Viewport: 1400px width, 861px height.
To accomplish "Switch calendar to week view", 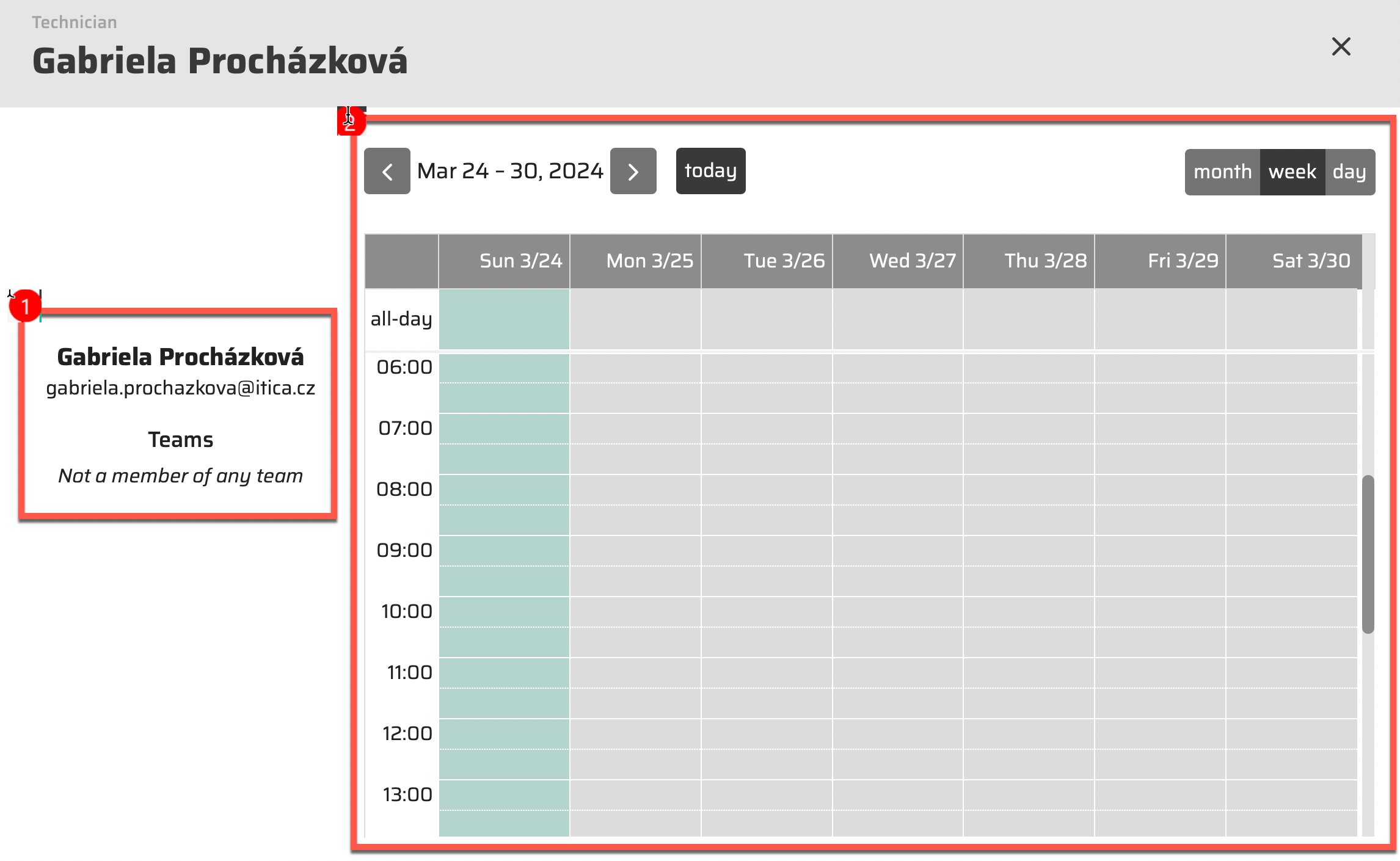I will coord(1292,172).
